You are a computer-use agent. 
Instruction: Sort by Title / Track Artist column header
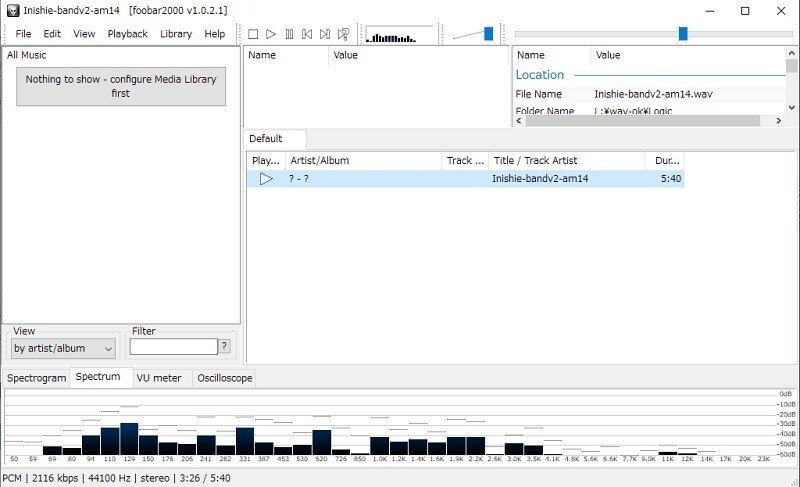(x=566, y=161)
